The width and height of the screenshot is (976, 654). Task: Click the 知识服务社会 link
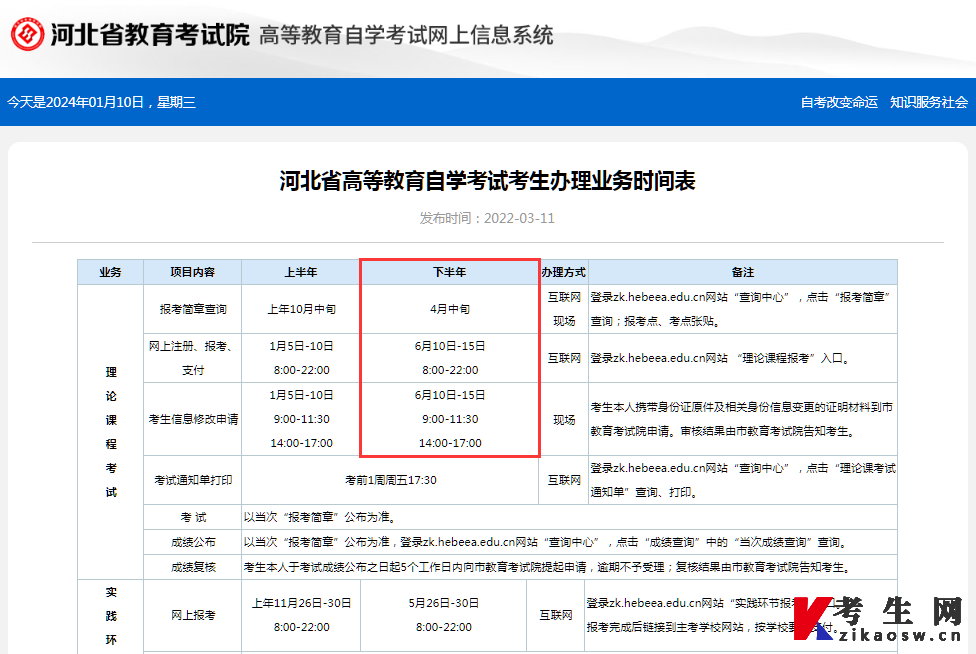929,102
